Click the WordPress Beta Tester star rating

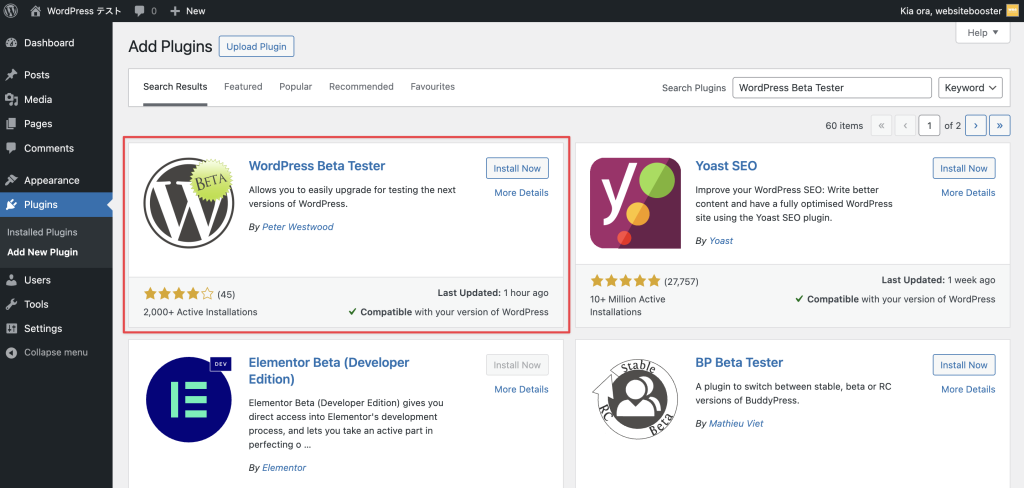[178, 294]
